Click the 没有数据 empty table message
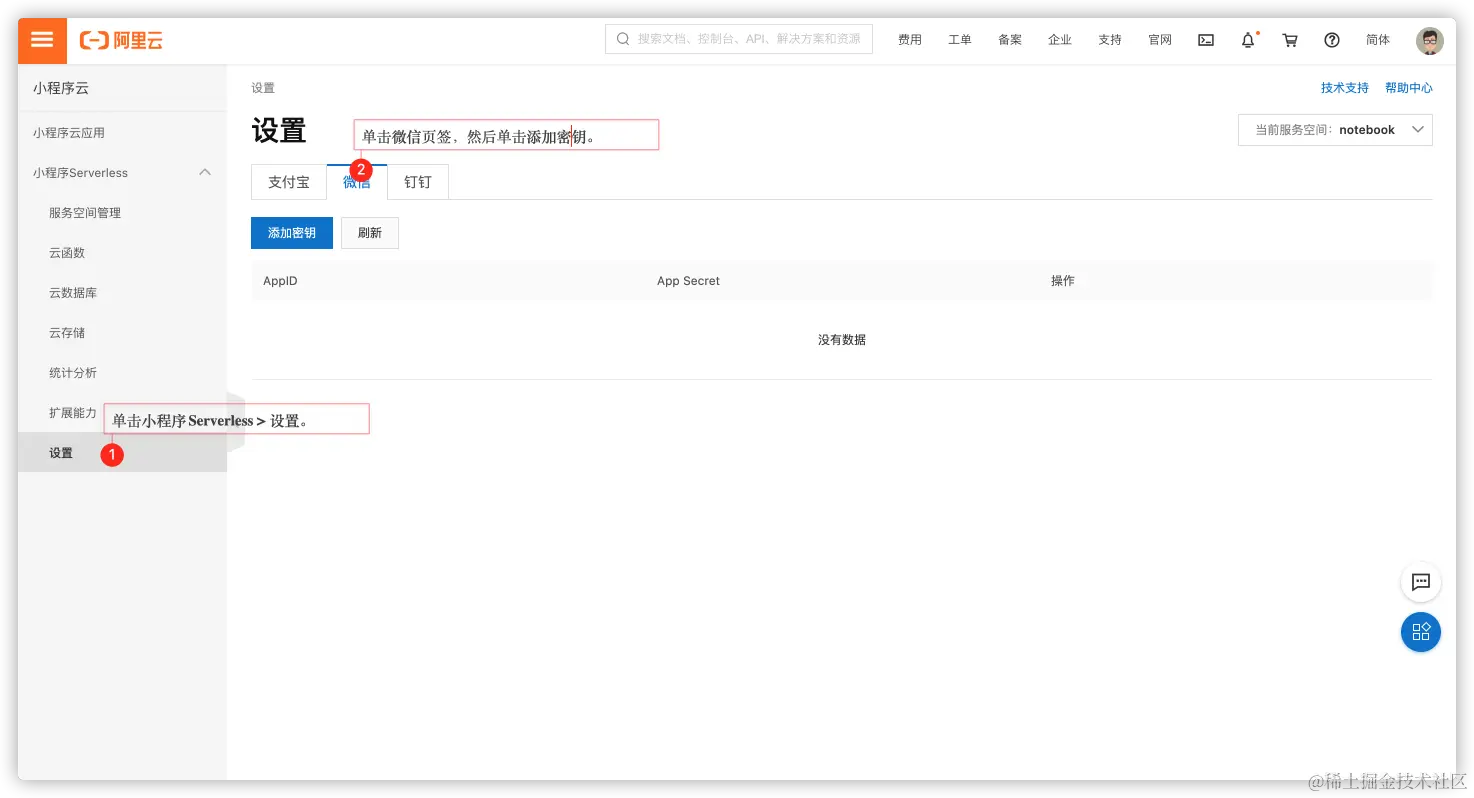This screenshot has width=1474, height=798. tap(842, 340)
